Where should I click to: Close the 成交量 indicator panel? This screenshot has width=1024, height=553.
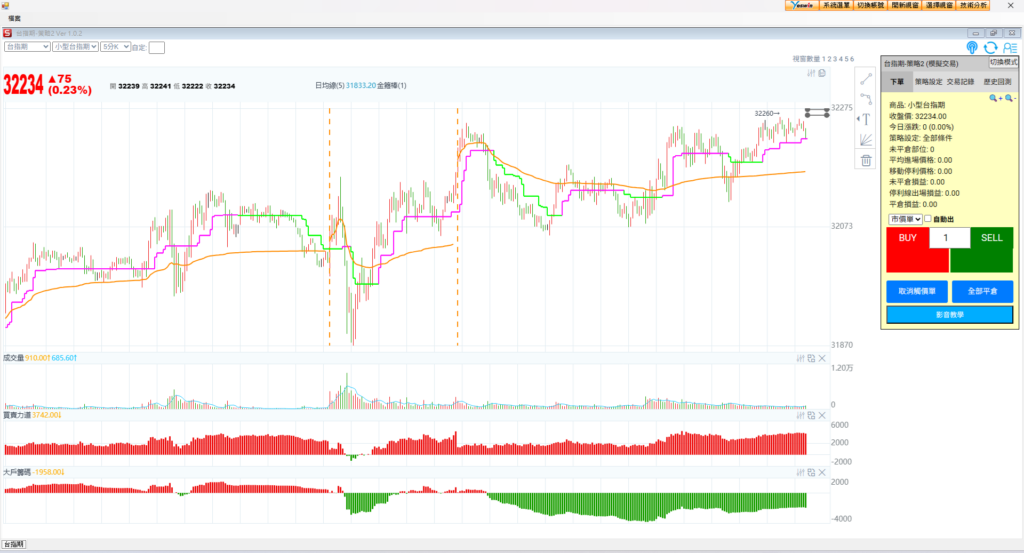pyautogui.click(x=822, y=358)
